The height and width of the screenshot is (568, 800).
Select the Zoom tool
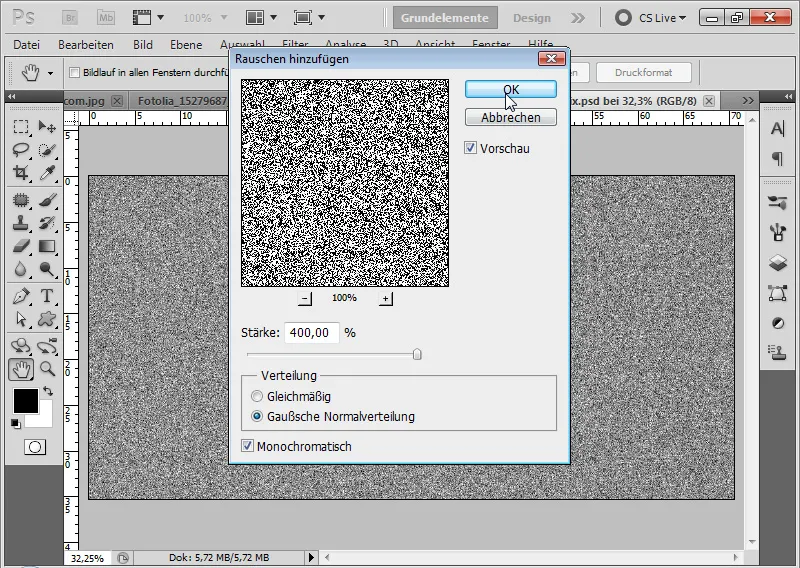point(47,368)
